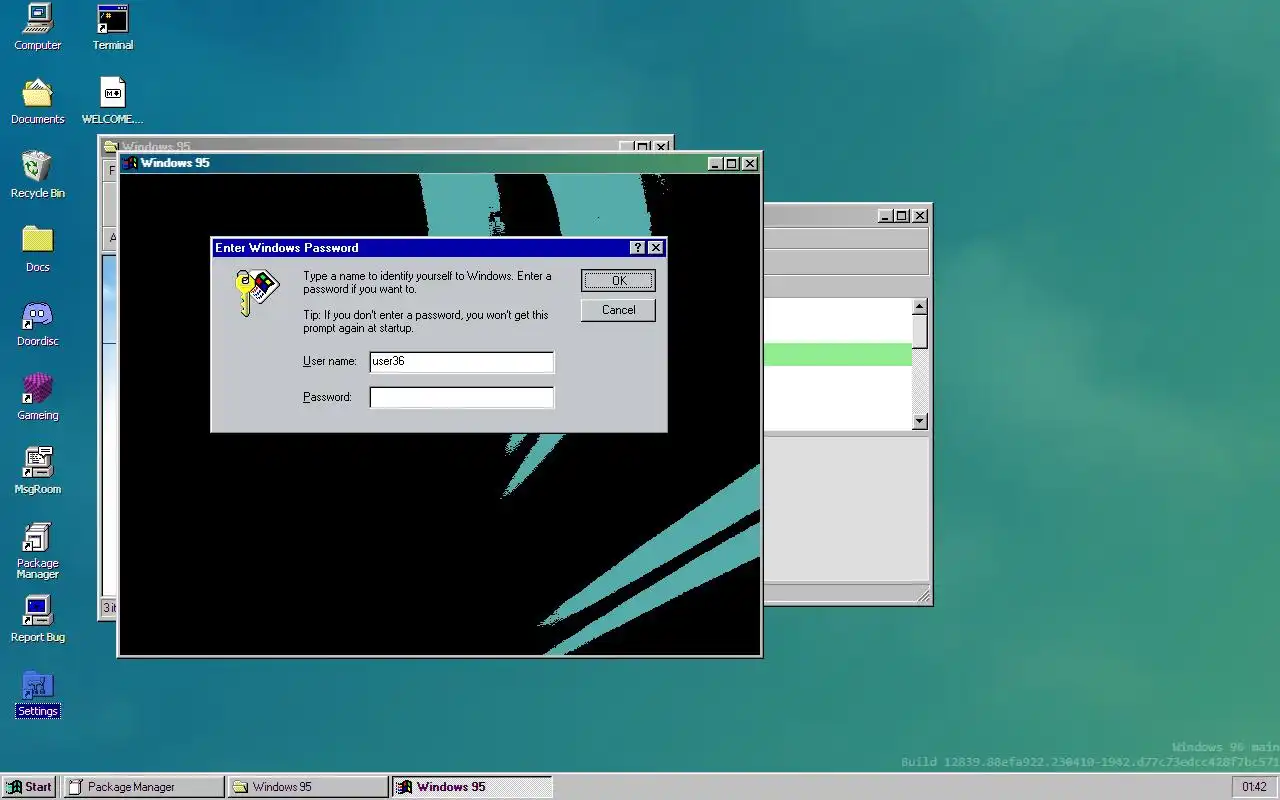Launch the Package Manager desktop shortcut
The width and height of the screenshot is (1280, 800).
click(x=37, y=550)
